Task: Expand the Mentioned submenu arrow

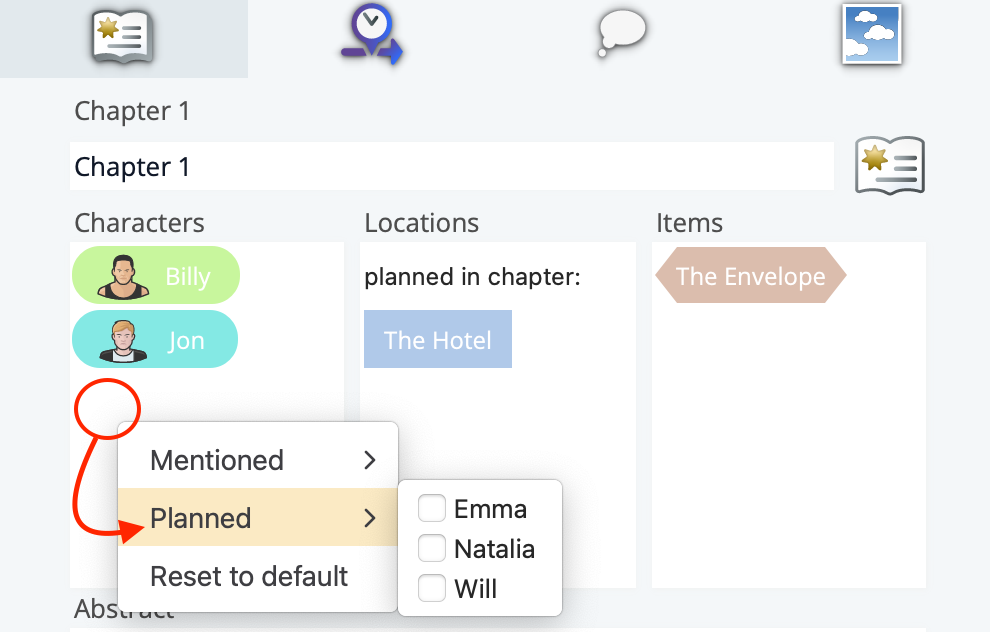Action: (x=370, y=460)
